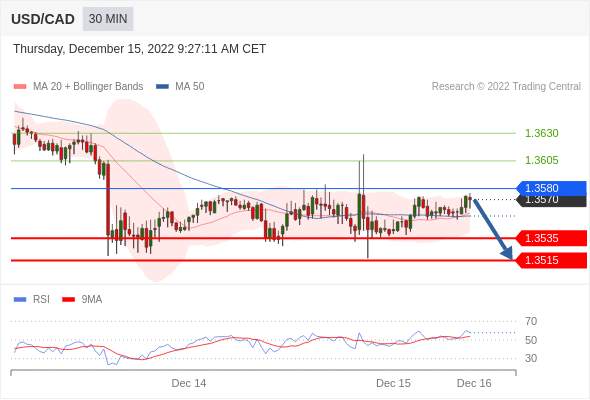Click the 1.3535 red support tag
This screenshot has width=590, height=400.
click(x=552, y=238)
